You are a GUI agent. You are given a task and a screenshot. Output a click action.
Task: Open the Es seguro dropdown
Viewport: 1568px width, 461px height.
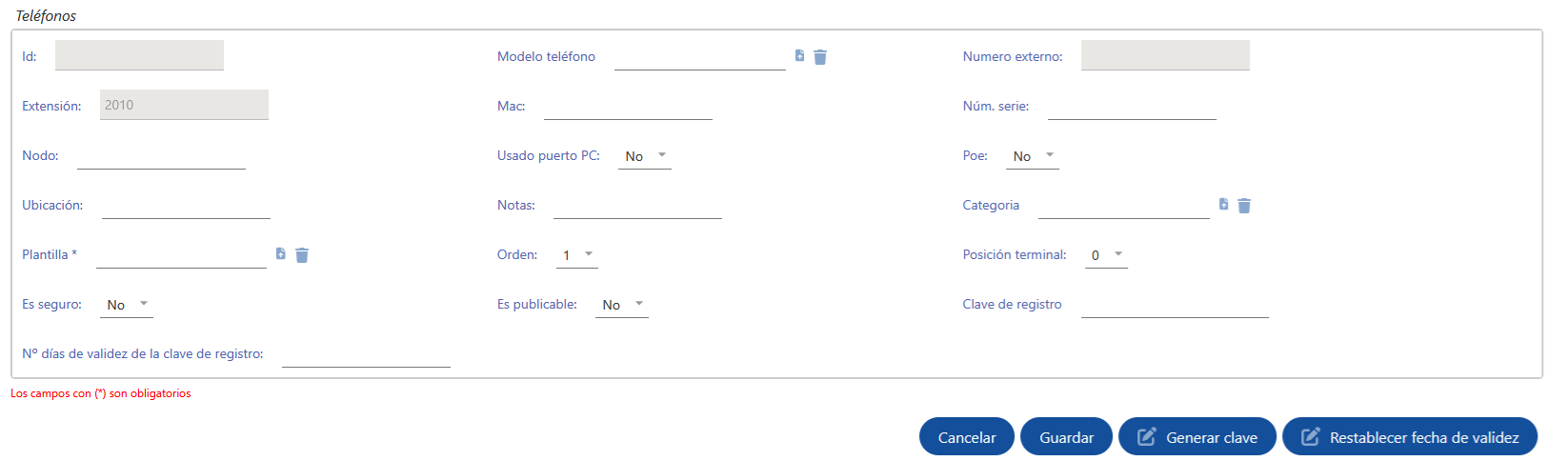pyautogui.click(x=128, y=305)
